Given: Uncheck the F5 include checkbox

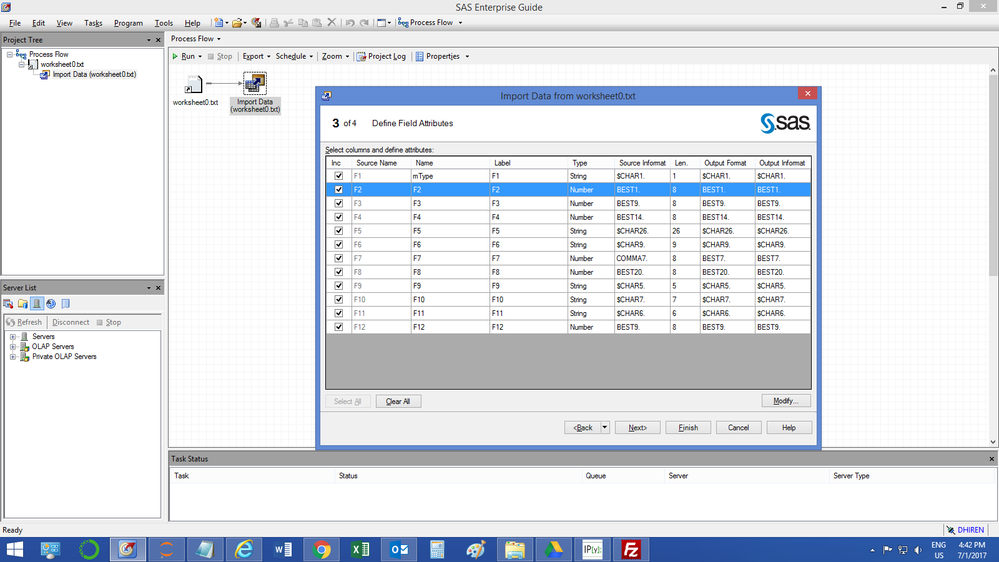Looking at the screenshot, I should [x=338, y=231].
